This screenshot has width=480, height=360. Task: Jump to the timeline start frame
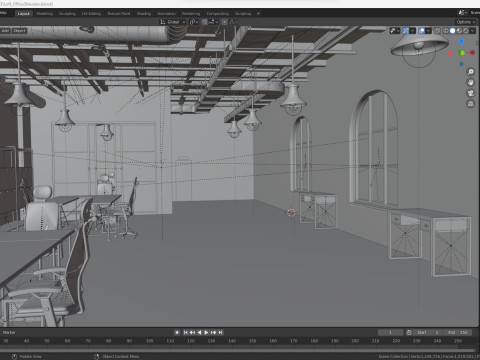tap(186, 332)
